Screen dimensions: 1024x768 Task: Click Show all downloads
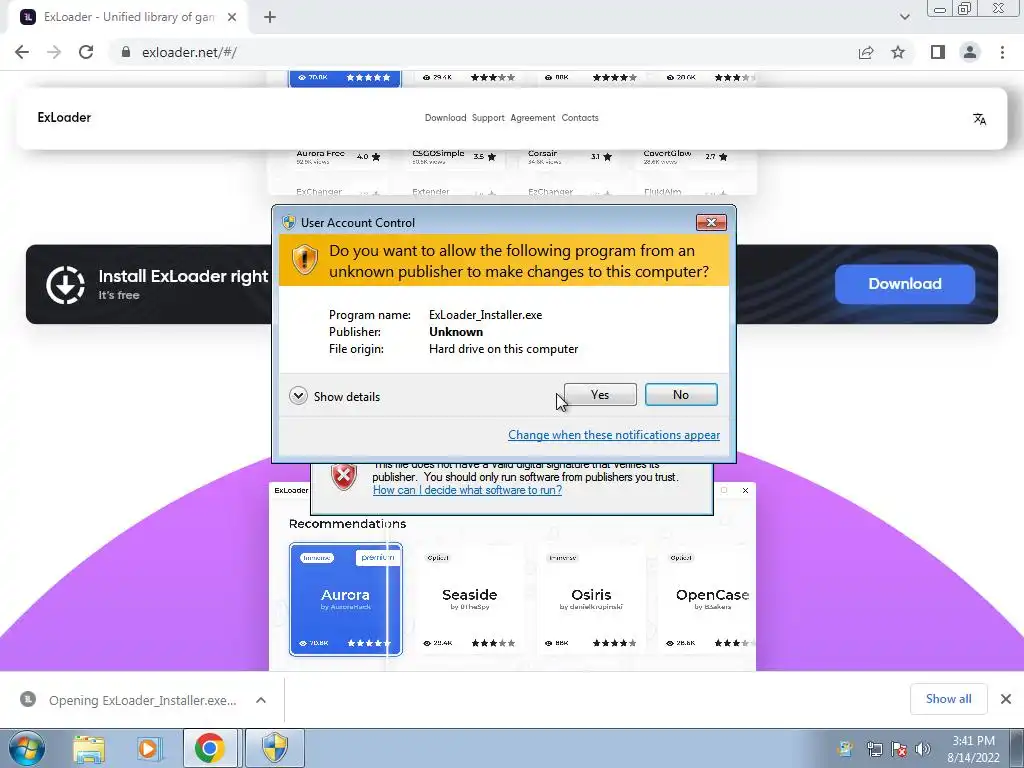948,699
